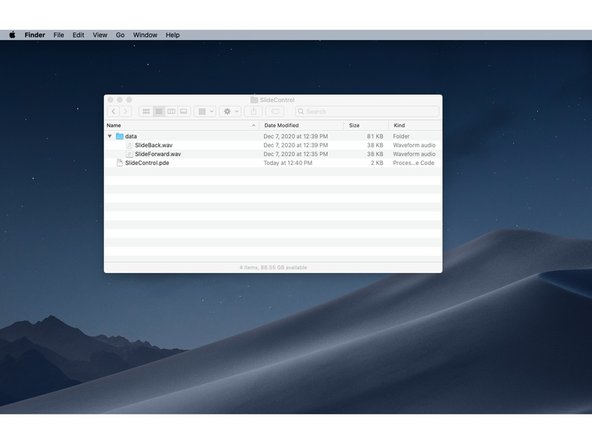Viewport: 592px width, 444px height.
Task: Click the SlideControl title folder icon
Action: (254, 100)
